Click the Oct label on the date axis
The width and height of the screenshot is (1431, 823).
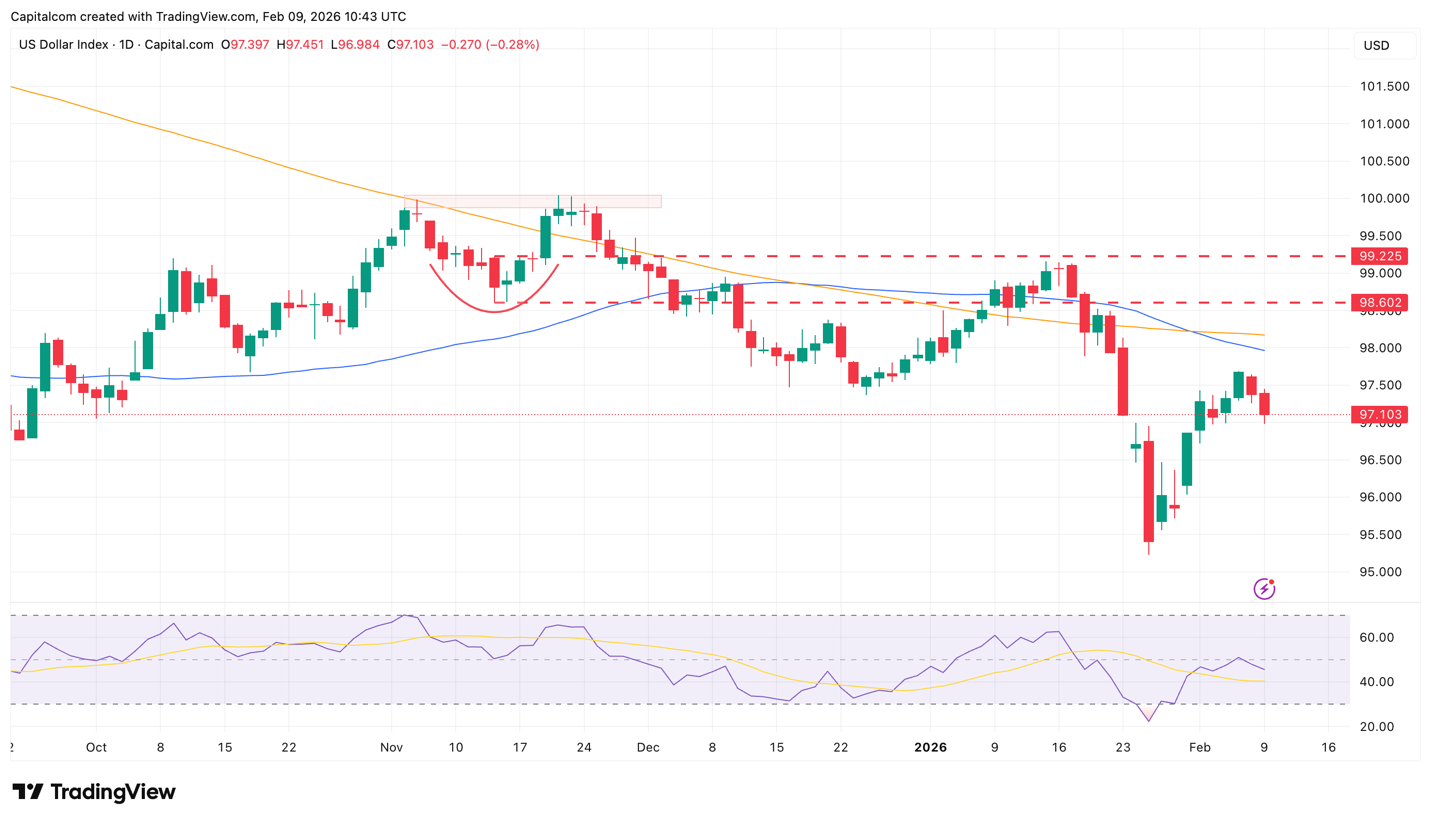click(x=96, y=747)
